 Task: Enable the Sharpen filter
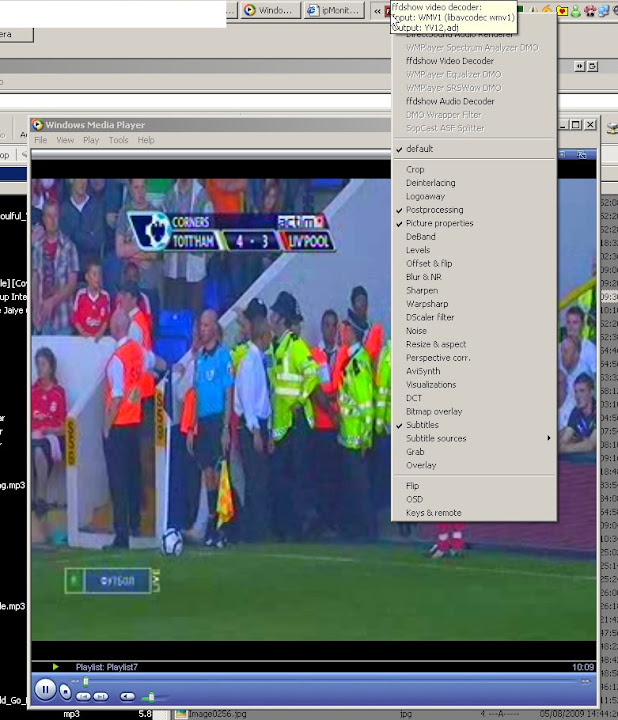(474, 291)
